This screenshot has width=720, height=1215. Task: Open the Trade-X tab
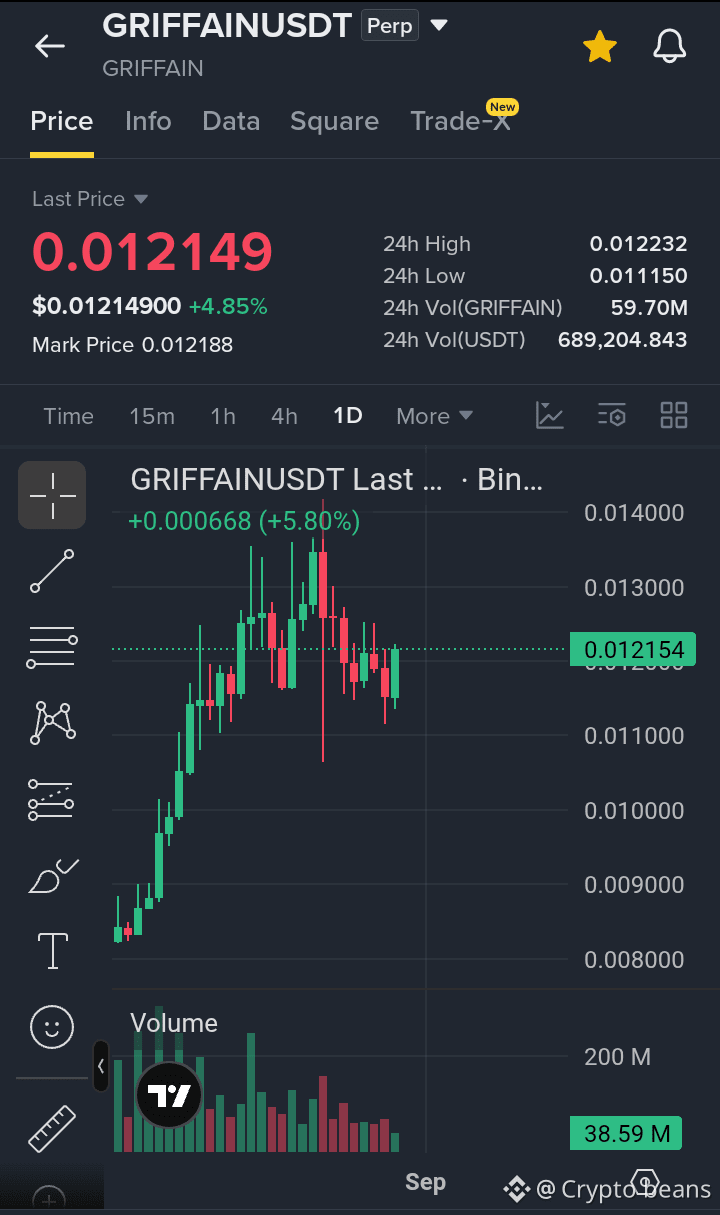pos(460,121)
